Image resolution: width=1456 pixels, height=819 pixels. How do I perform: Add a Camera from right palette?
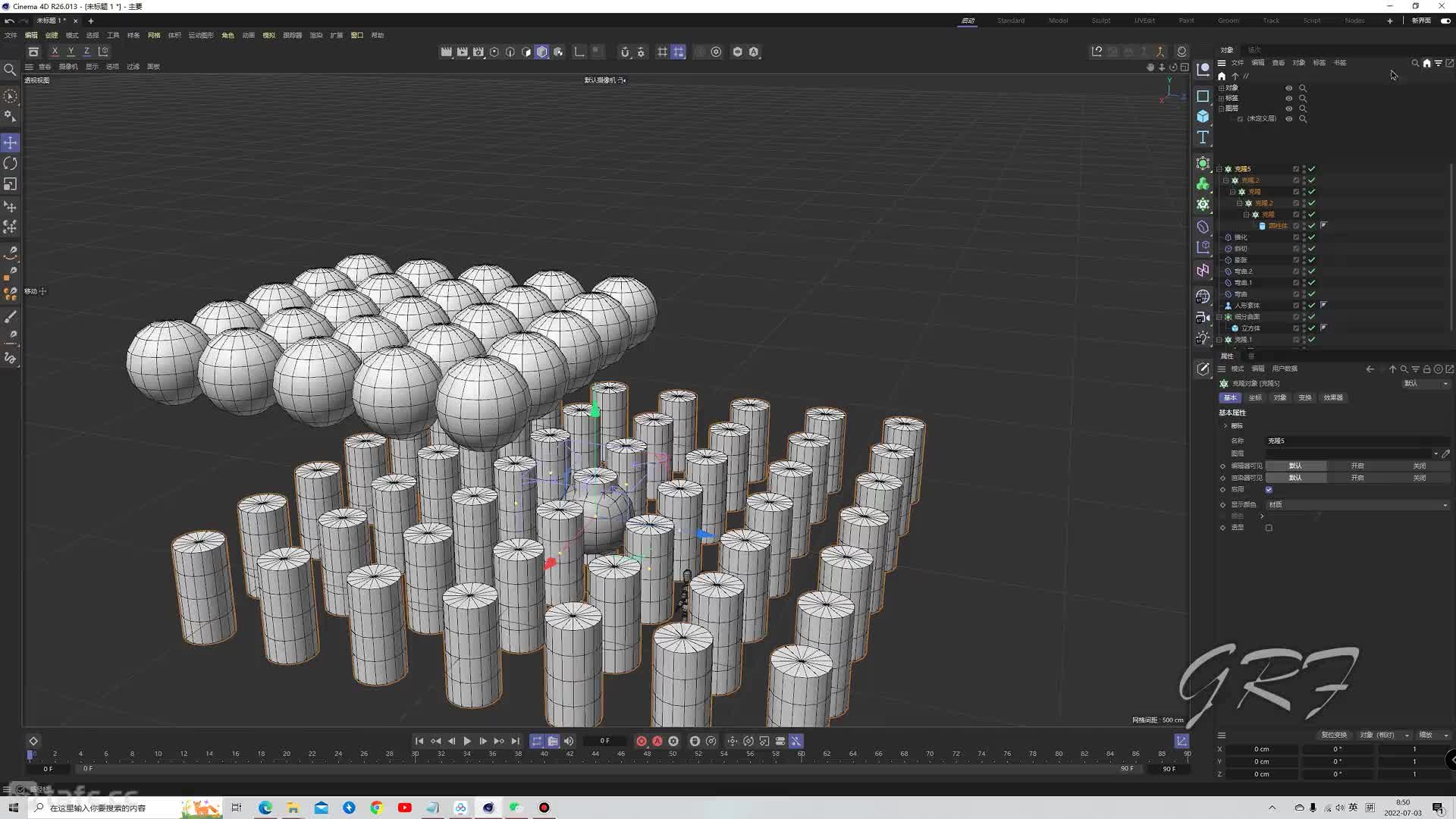point(1203,317)
